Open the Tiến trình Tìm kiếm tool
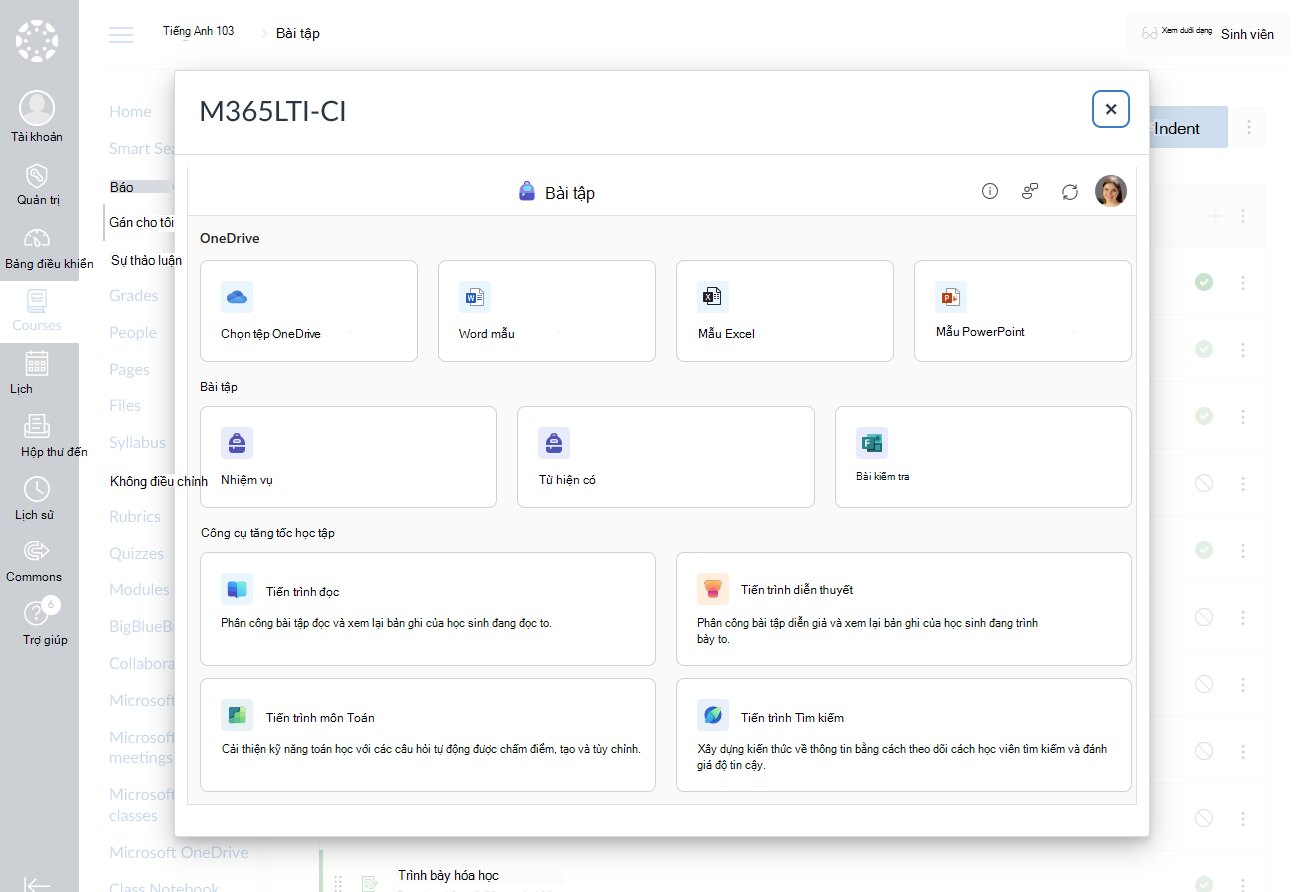1298x892 pixels. pyautogui.click(x=904, y=735)
